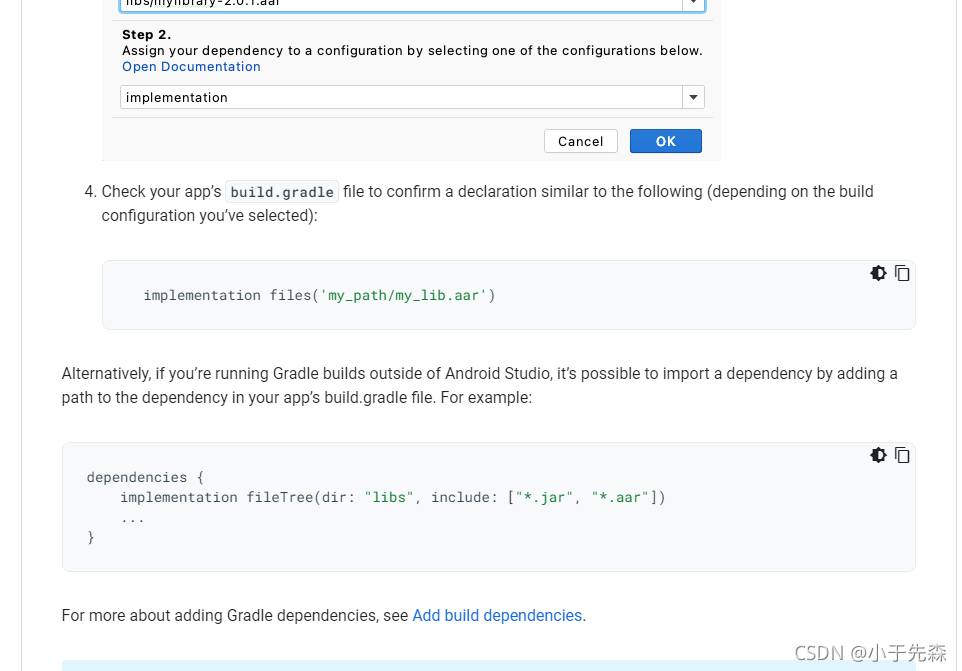Screen dimensions: 962x671
Task: Click the "*.aar" pattern in code
Action: 620,497
